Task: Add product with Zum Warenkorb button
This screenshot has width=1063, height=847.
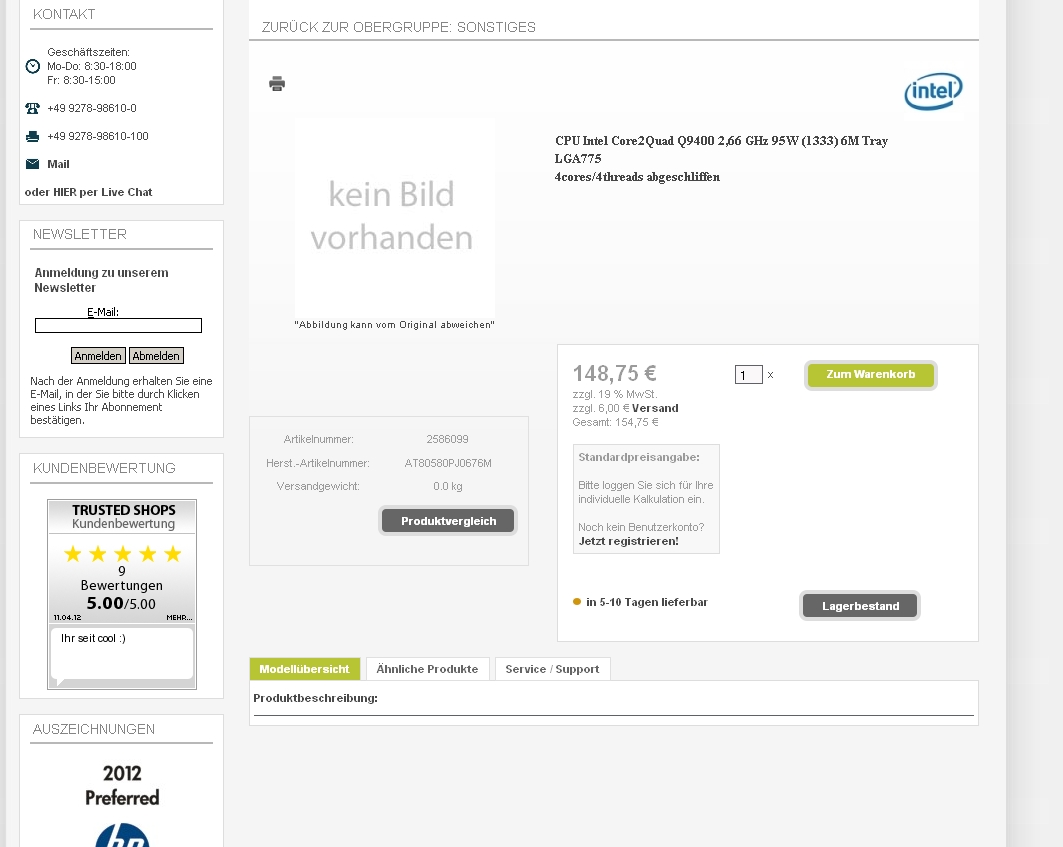Action: tap(870, 375)
